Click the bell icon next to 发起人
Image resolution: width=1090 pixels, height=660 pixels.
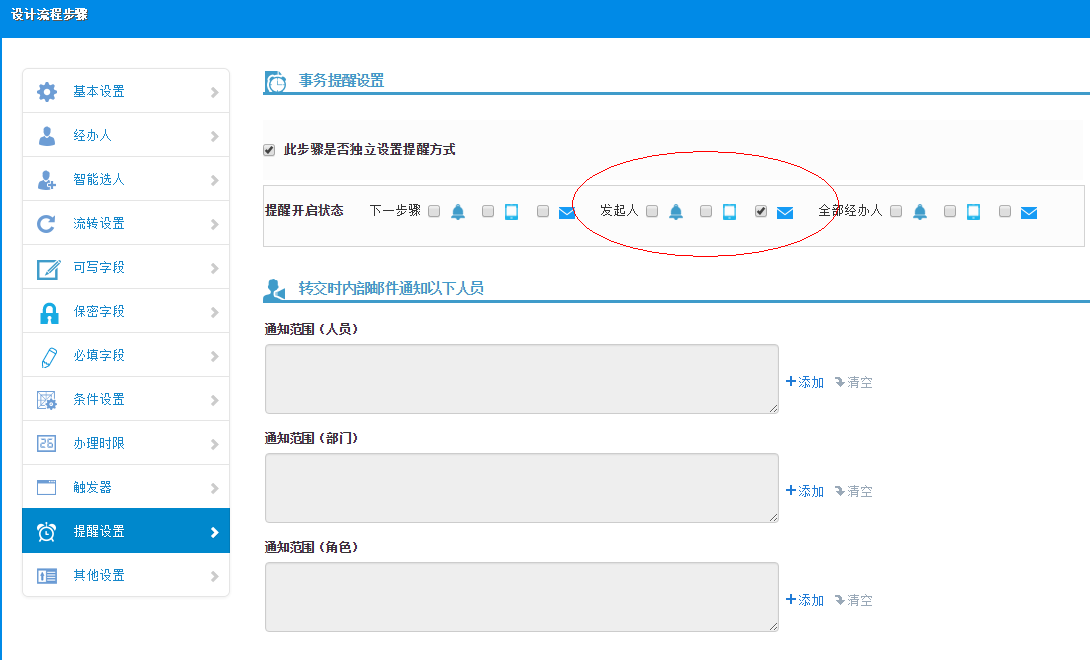676,212
